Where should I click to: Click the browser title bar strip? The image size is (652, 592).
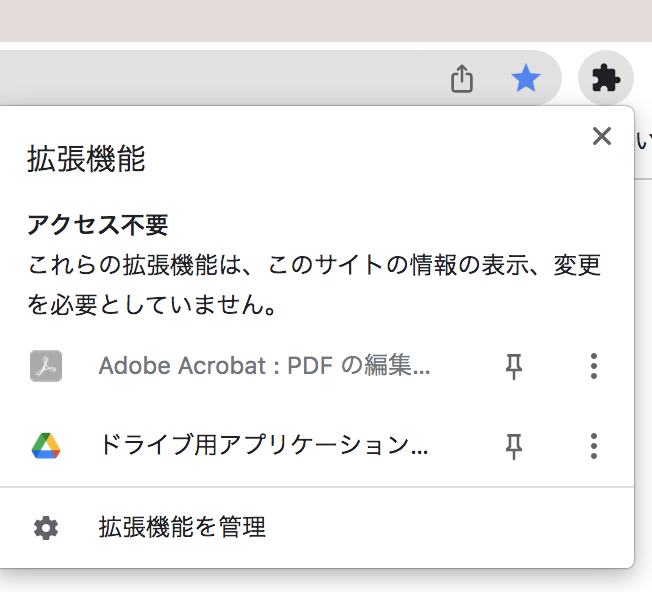pos(326,20)
